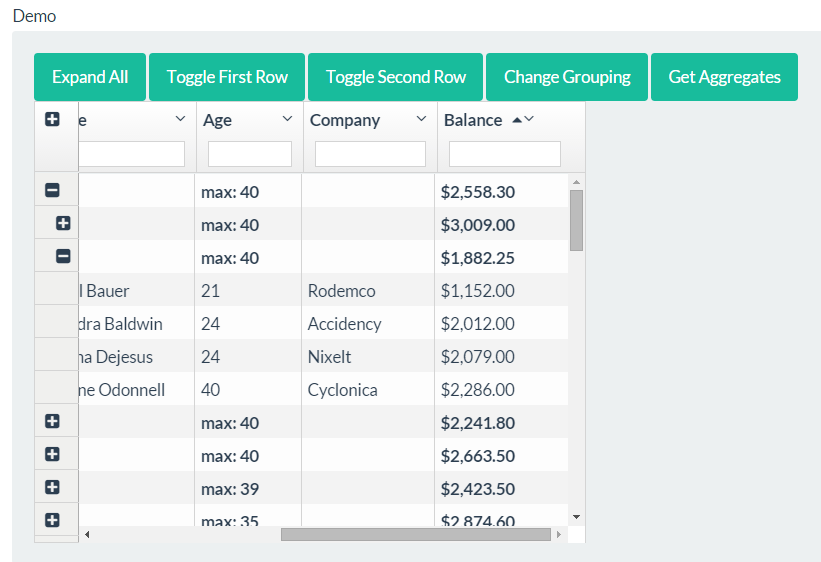
Task: Open the Company column menu chevron
Action: [x=421, y=119]
